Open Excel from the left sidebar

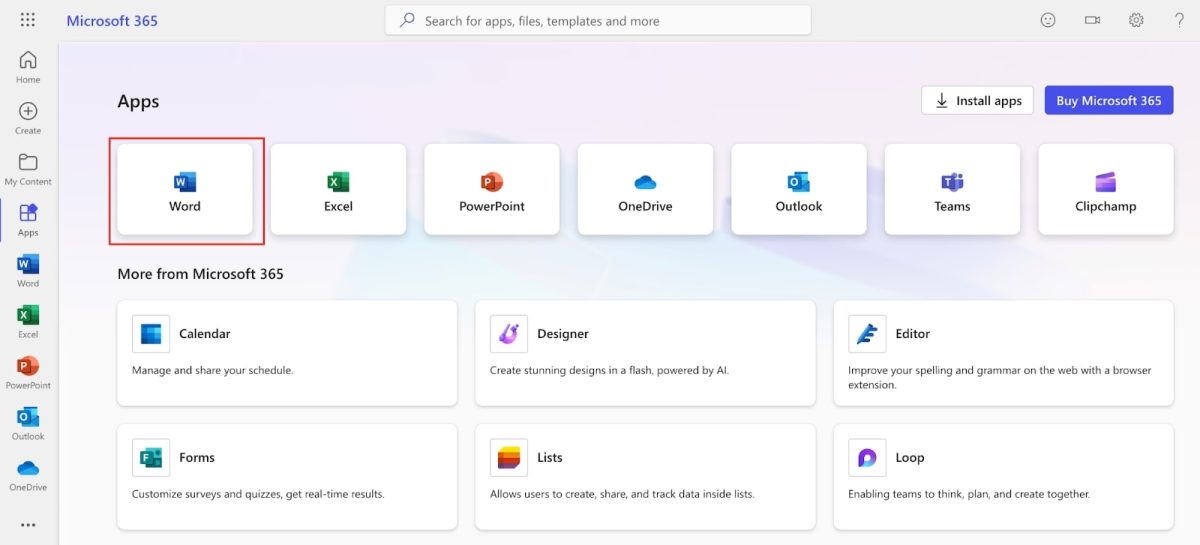click(x=28, y=322)
